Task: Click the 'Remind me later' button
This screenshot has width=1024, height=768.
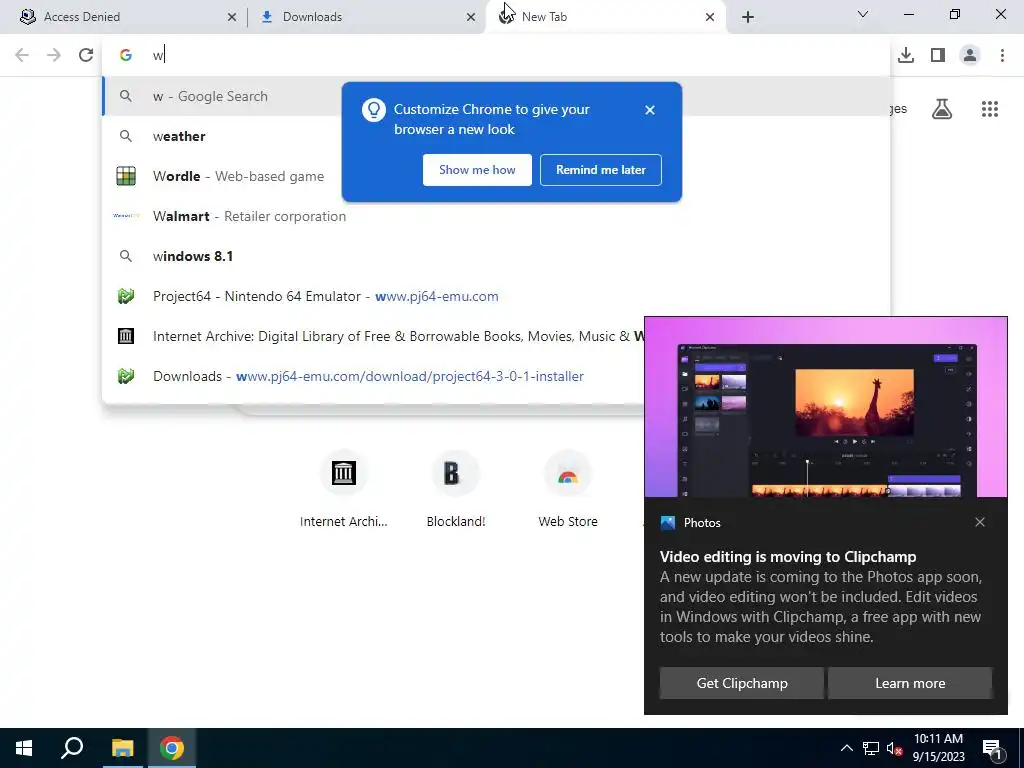Action: (601, 170)
